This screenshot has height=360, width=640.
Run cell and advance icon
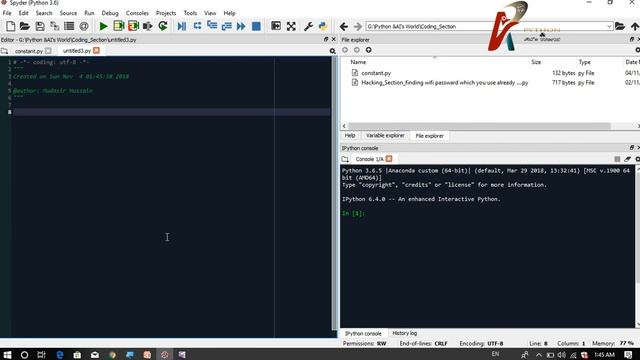coord(133,26)
